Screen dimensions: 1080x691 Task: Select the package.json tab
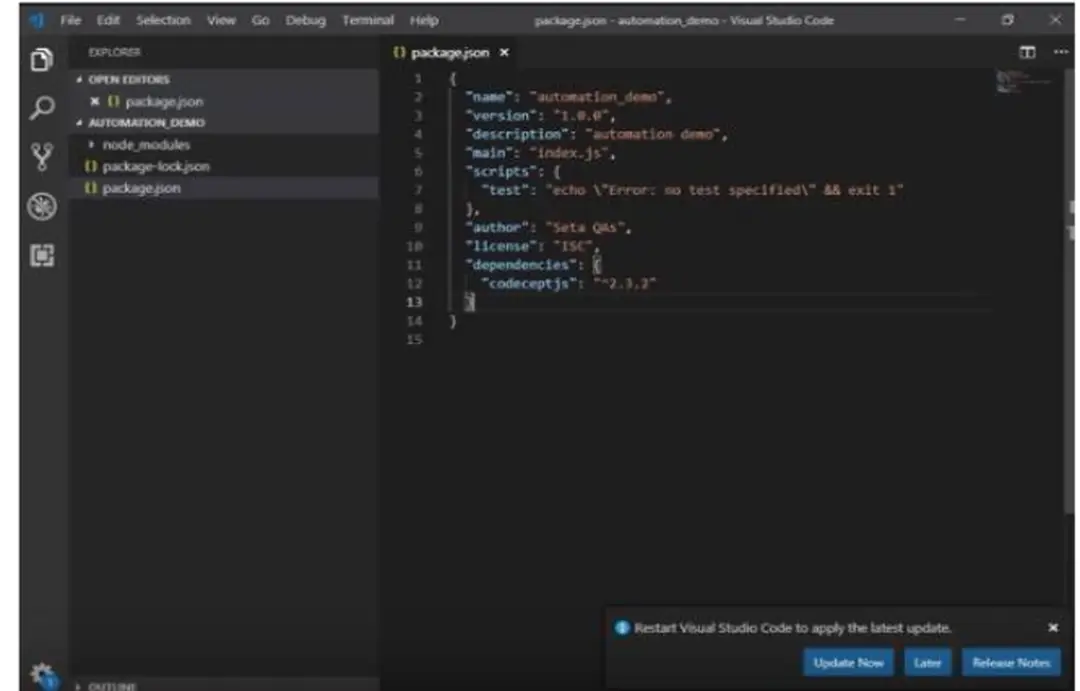[450, 52]
